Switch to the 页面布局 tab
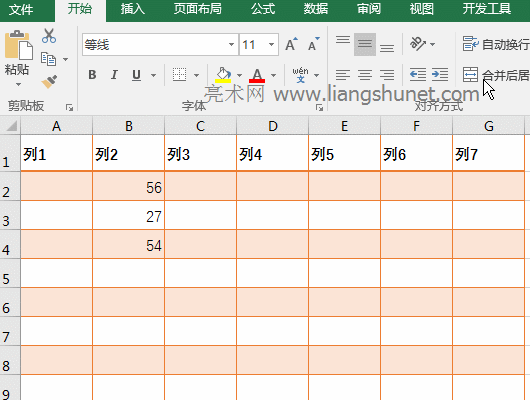Viewport: 530px width, 400px height. 198,9
